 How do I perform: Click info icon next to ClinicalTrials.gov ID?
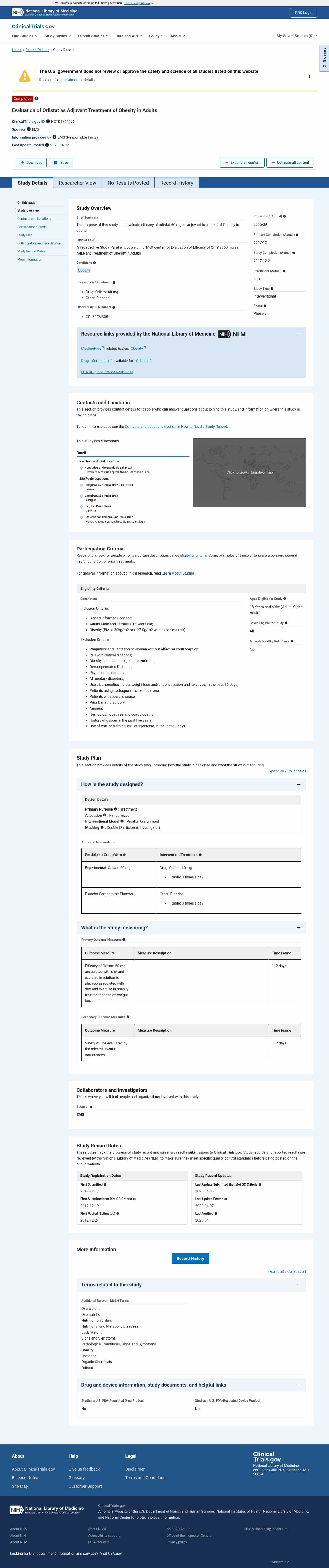coord(48,122)
